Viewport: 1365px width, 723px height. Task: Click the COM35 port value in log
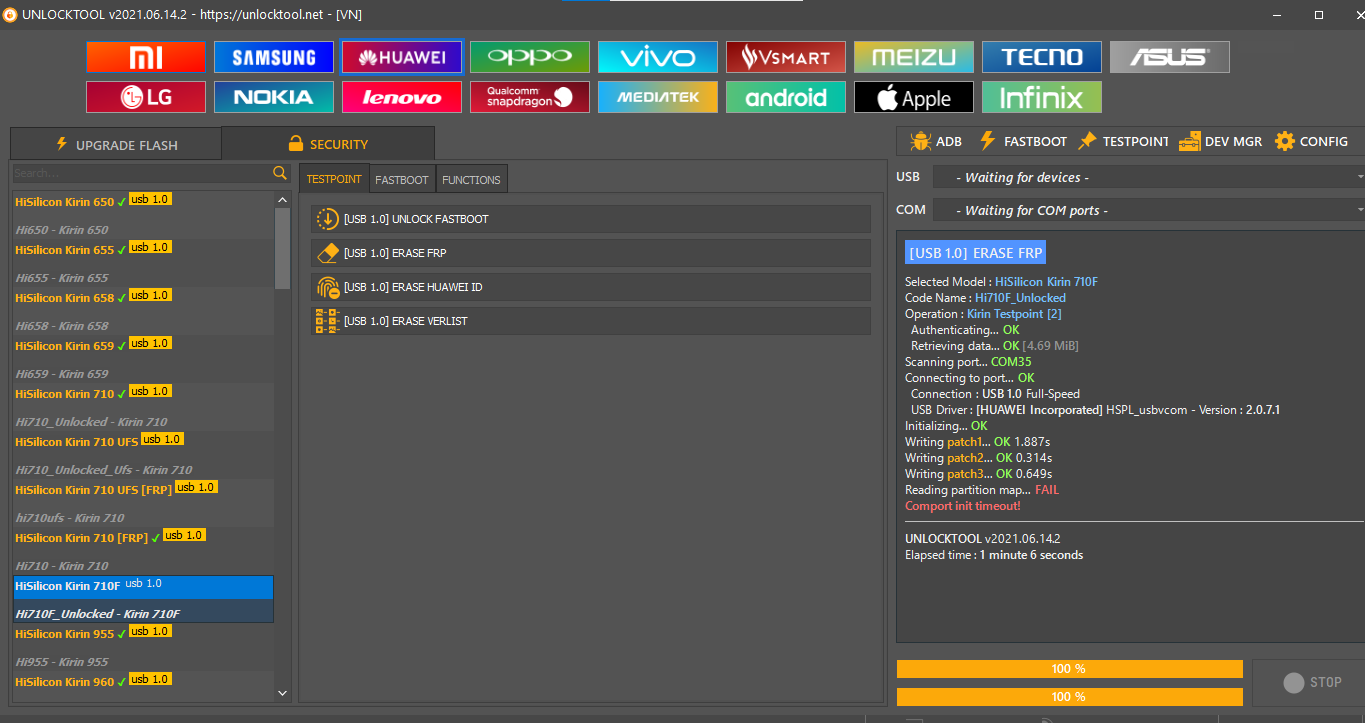(x=1011, y=362)
